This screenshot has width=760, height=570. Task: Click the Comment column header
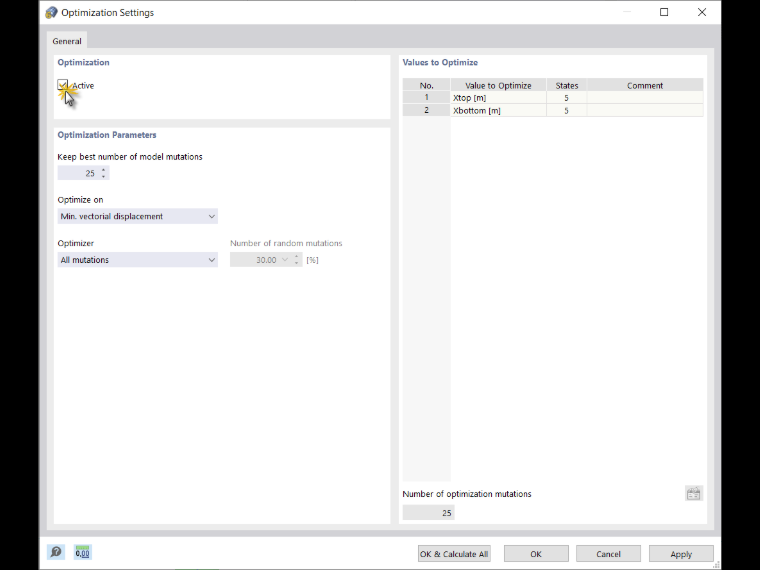[x=645, y=85]
